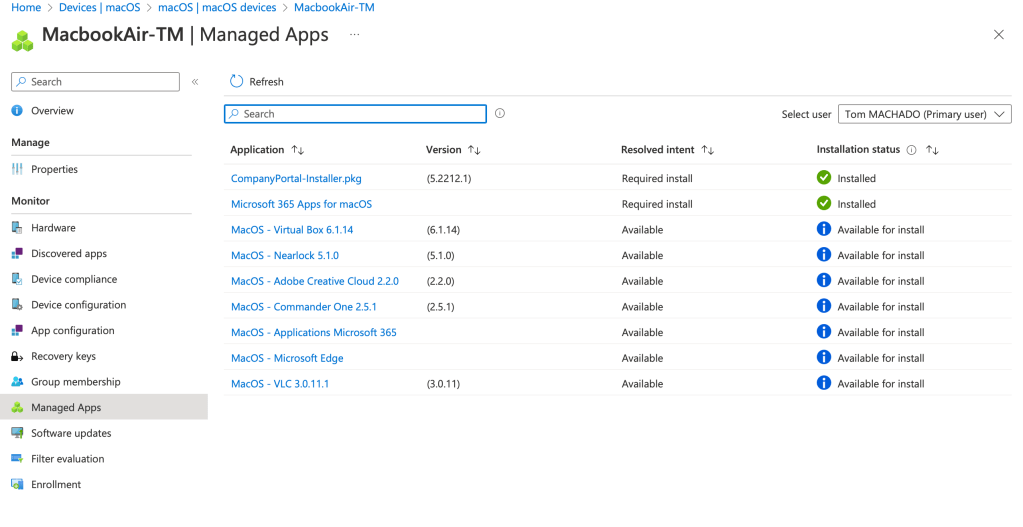Click the Installation status info icon
Image resolution: width=1023 pixels, height=527 pixels.
[911, 150]
